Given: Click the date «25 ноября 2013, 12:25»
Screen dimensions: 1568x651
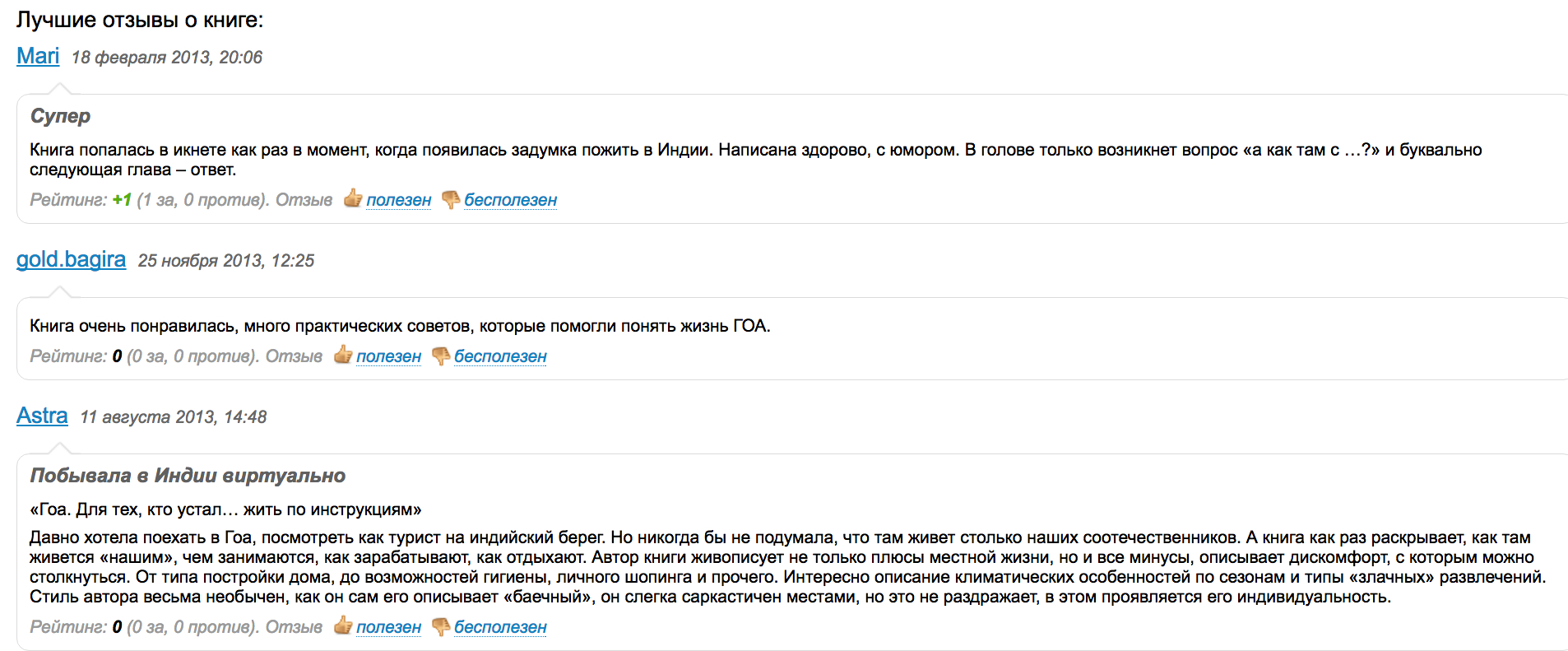Looking at the screenshot, I should [x=226, y=261].
